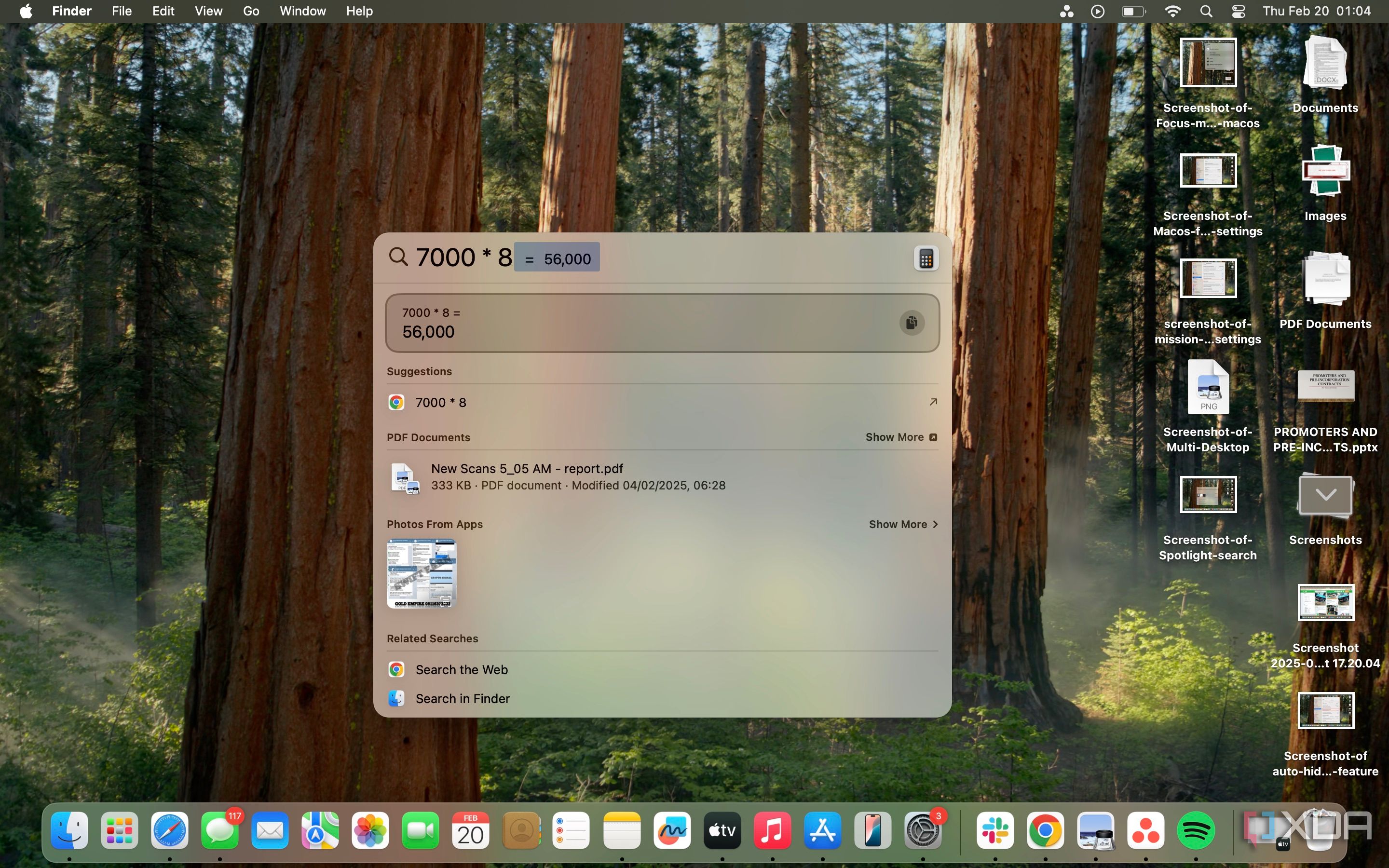
Task: Open App Store from the Dock
Action: click(x=822, y=830)
